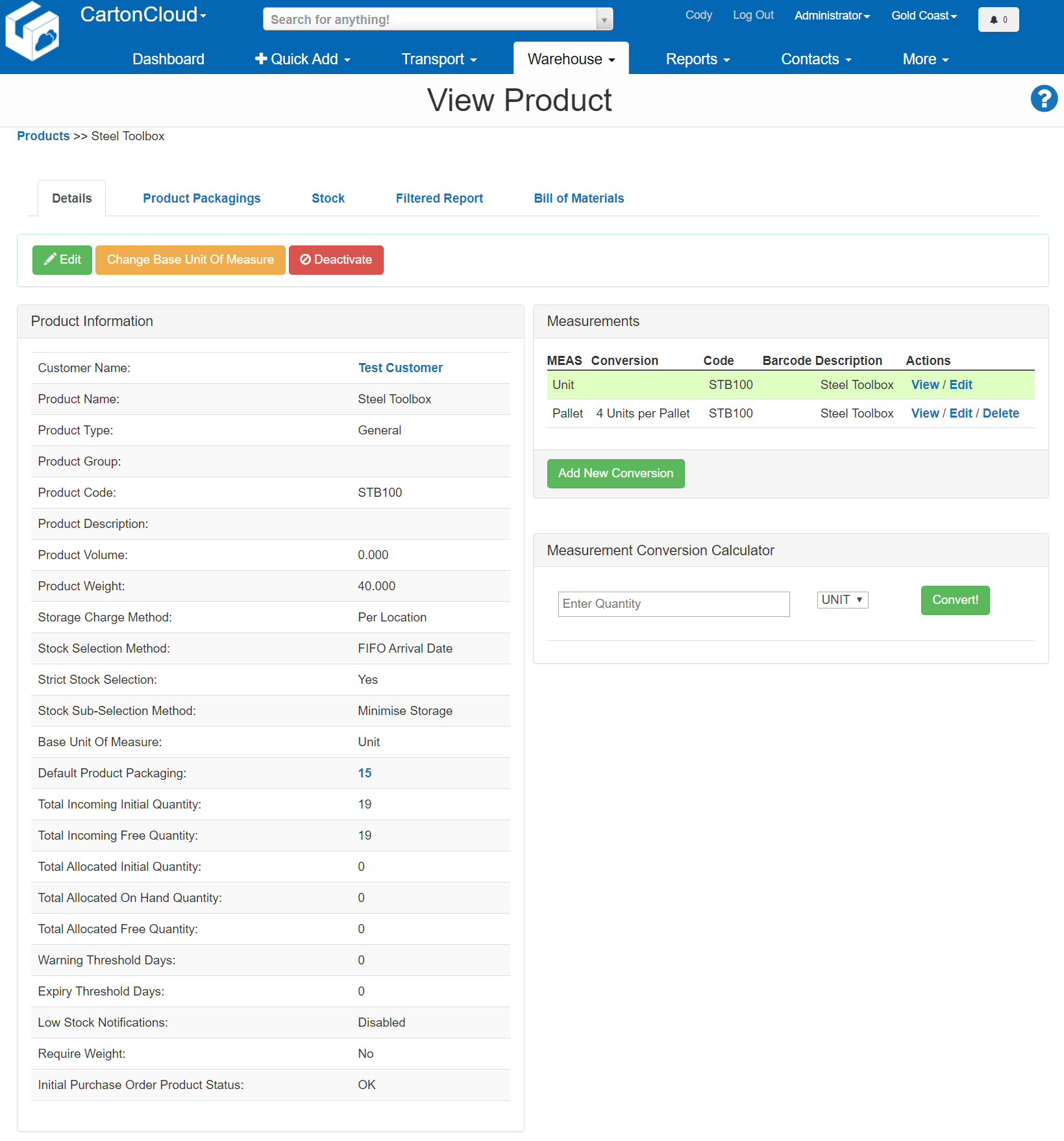Screen dimensions: 1064x1141
Task: Click the CartonCloud logo icon
Action: [32, 30]
